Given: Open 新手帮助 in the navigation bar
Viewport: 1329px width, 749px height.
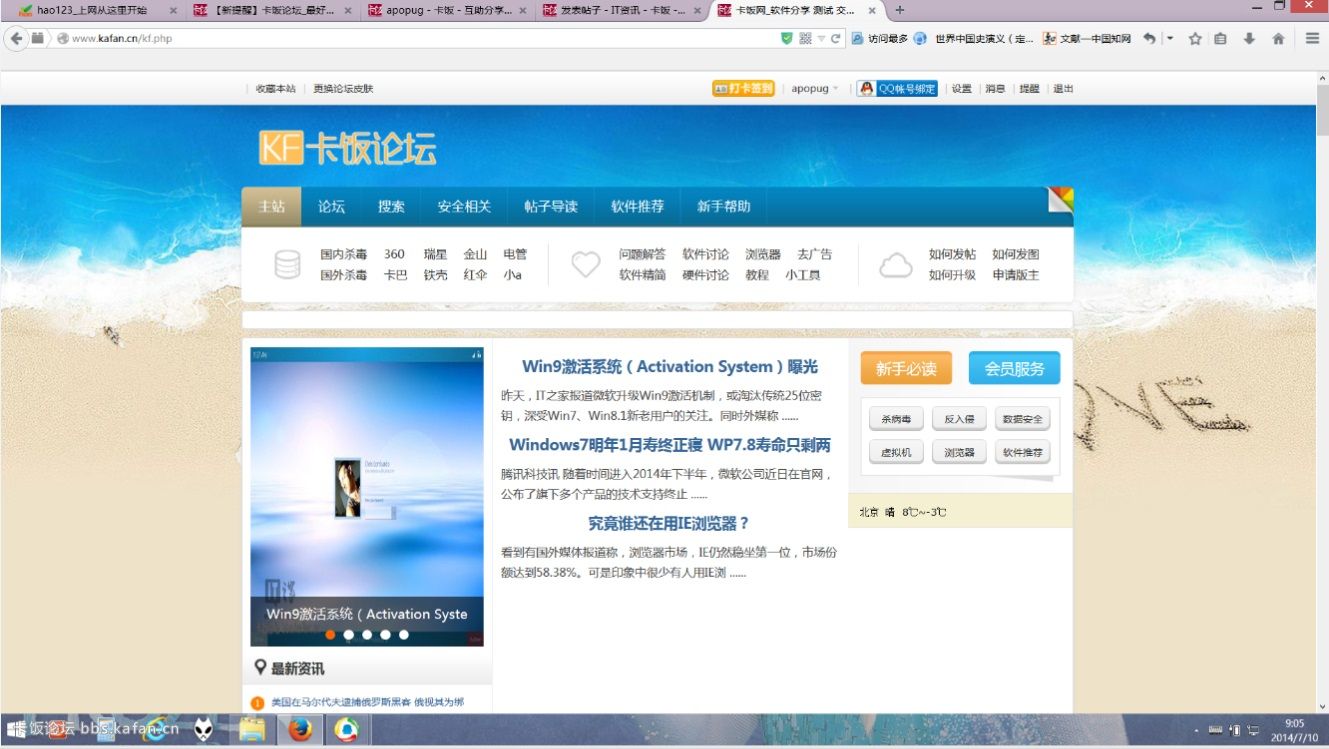Looking at the screenshot, I should tap(723, 207).
